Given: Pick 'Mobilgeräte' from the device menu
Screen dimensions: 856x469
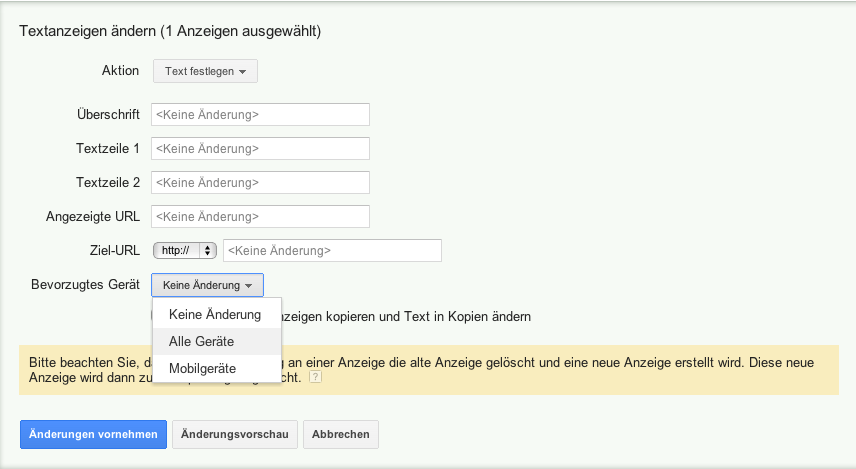Looking at the screenshot, I should (202, 368).
